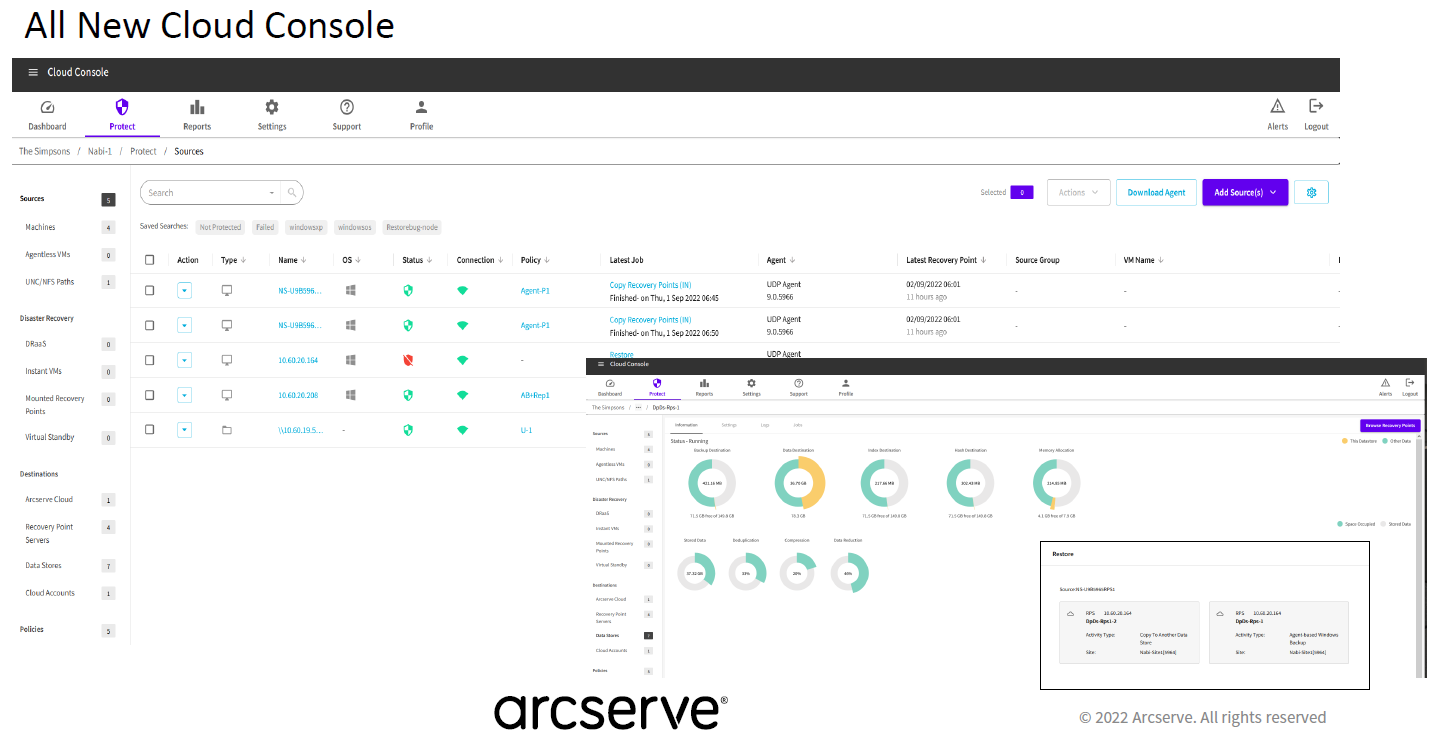Click into the Search input field
The height and width of the screenshot is (740, 1436).
pos(208,192)
